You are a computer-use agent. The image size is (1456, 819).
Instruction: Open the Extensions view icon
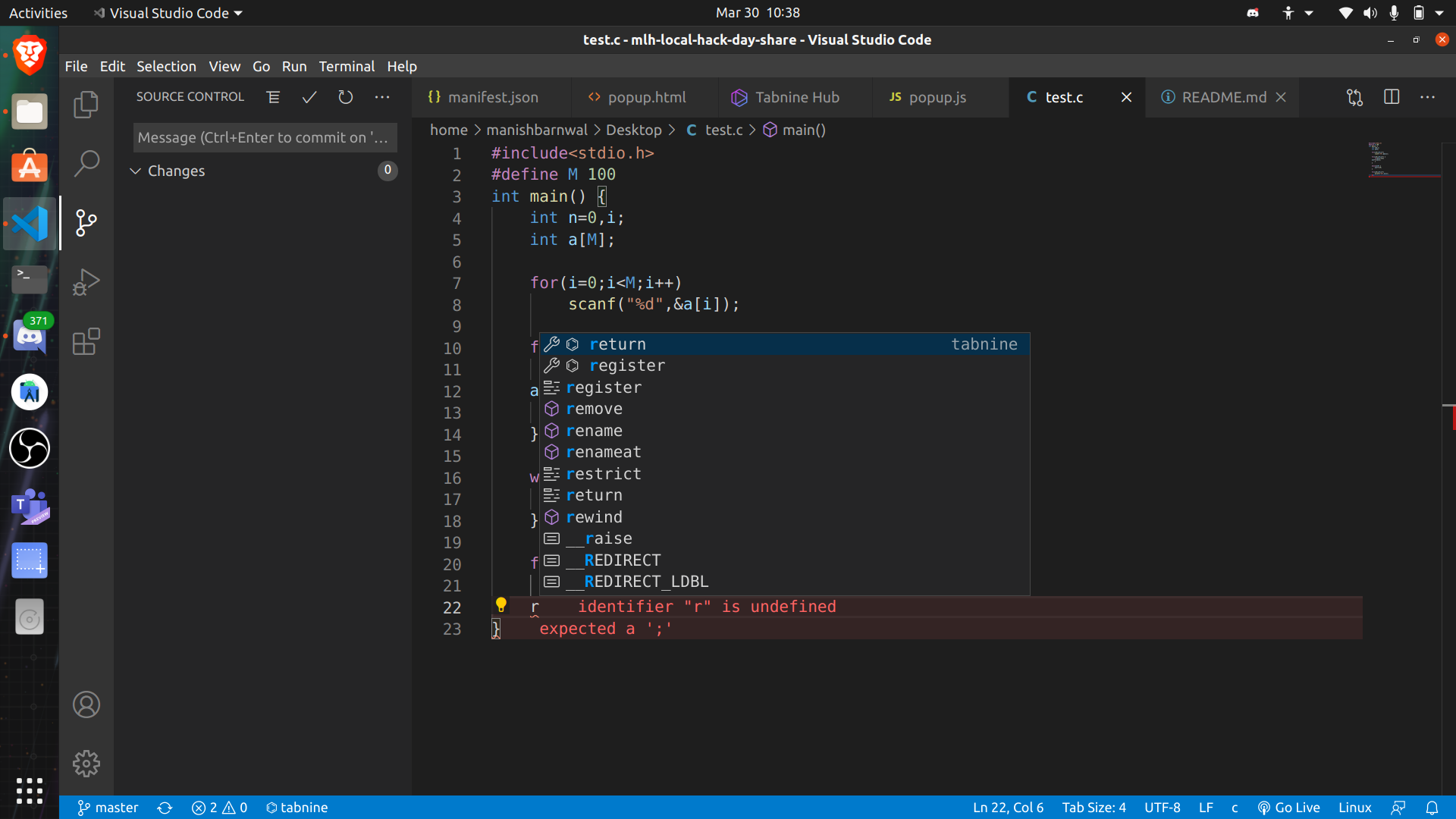pos(86,341)
